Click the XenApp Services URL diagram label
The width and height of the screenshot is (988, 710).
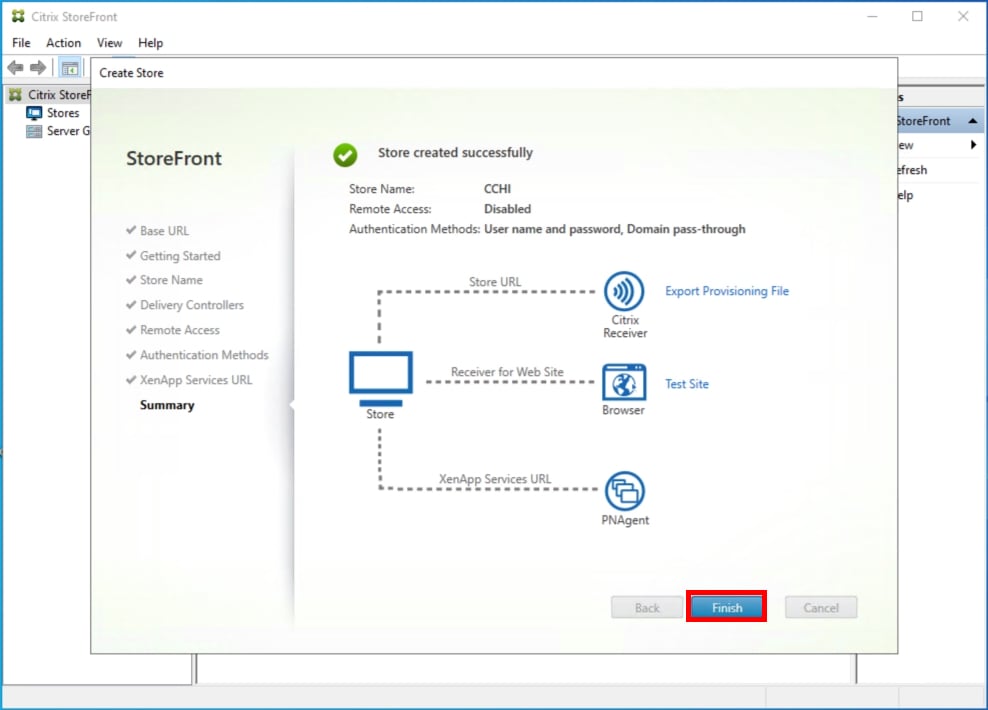495,479
